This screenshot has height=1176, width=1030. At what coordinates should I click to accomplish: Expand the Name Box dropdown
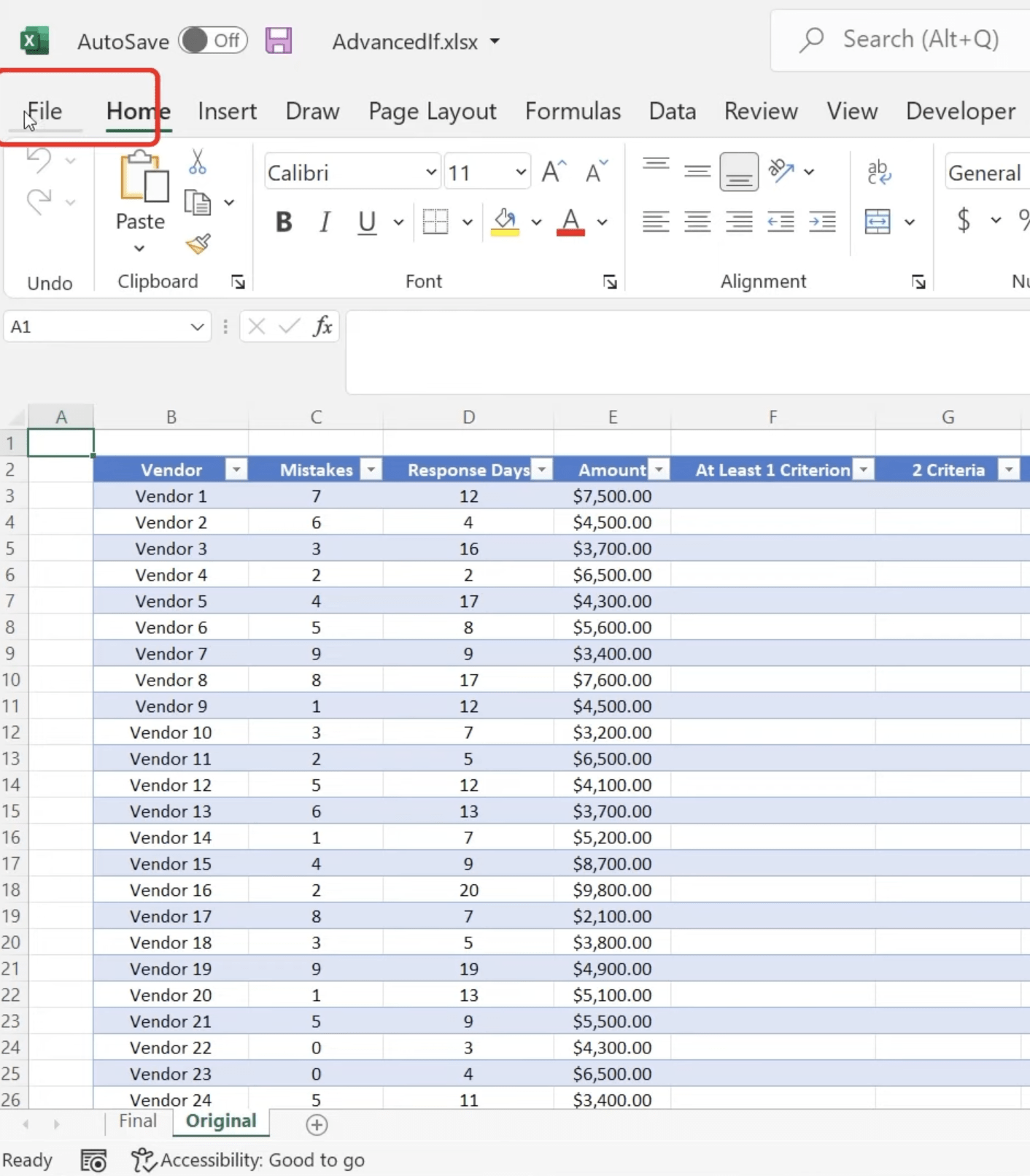197,327
